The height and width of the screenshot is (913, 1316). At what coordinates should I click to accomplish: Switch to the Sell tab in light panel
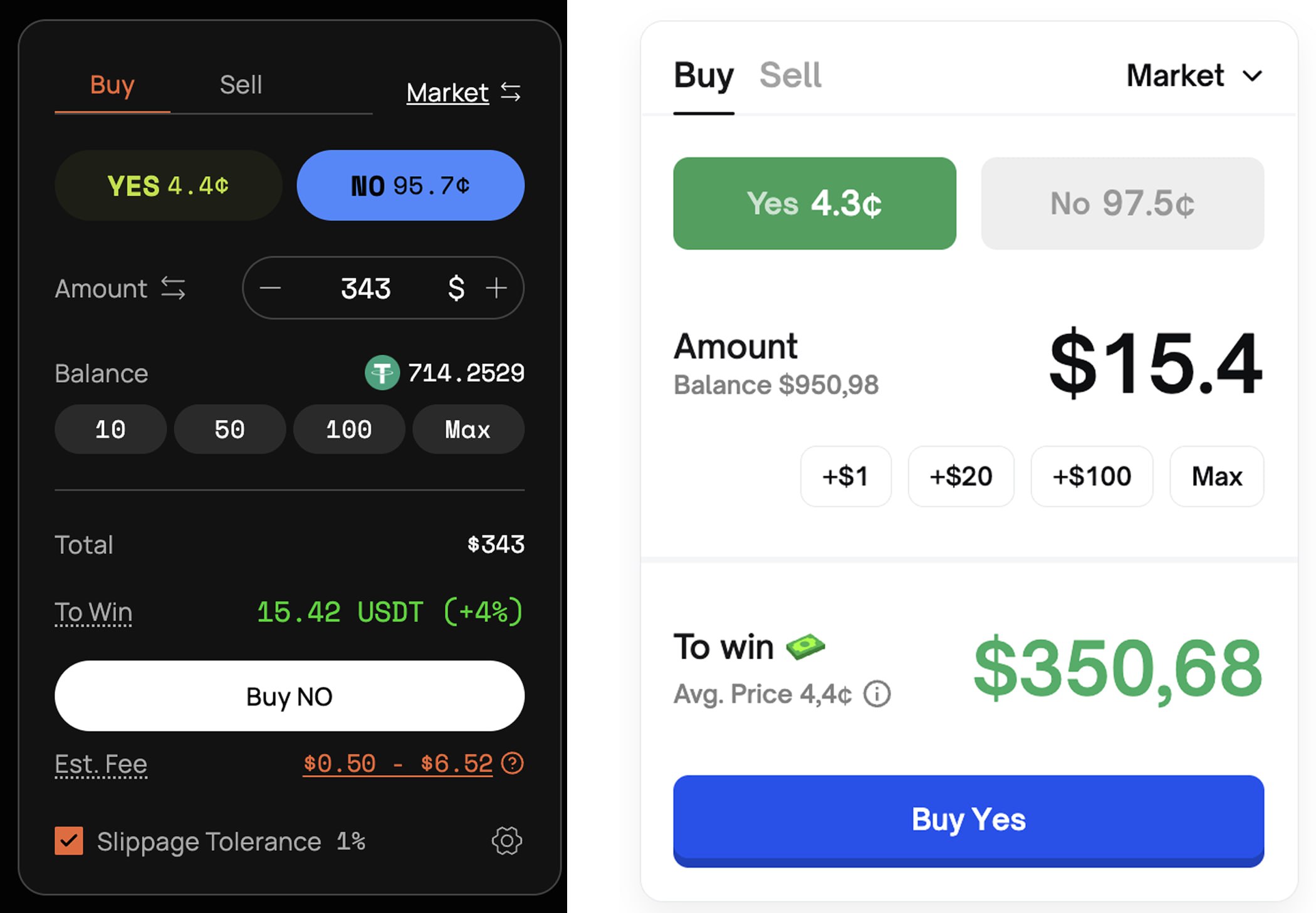pyautogui.click(x=790, y=75)
